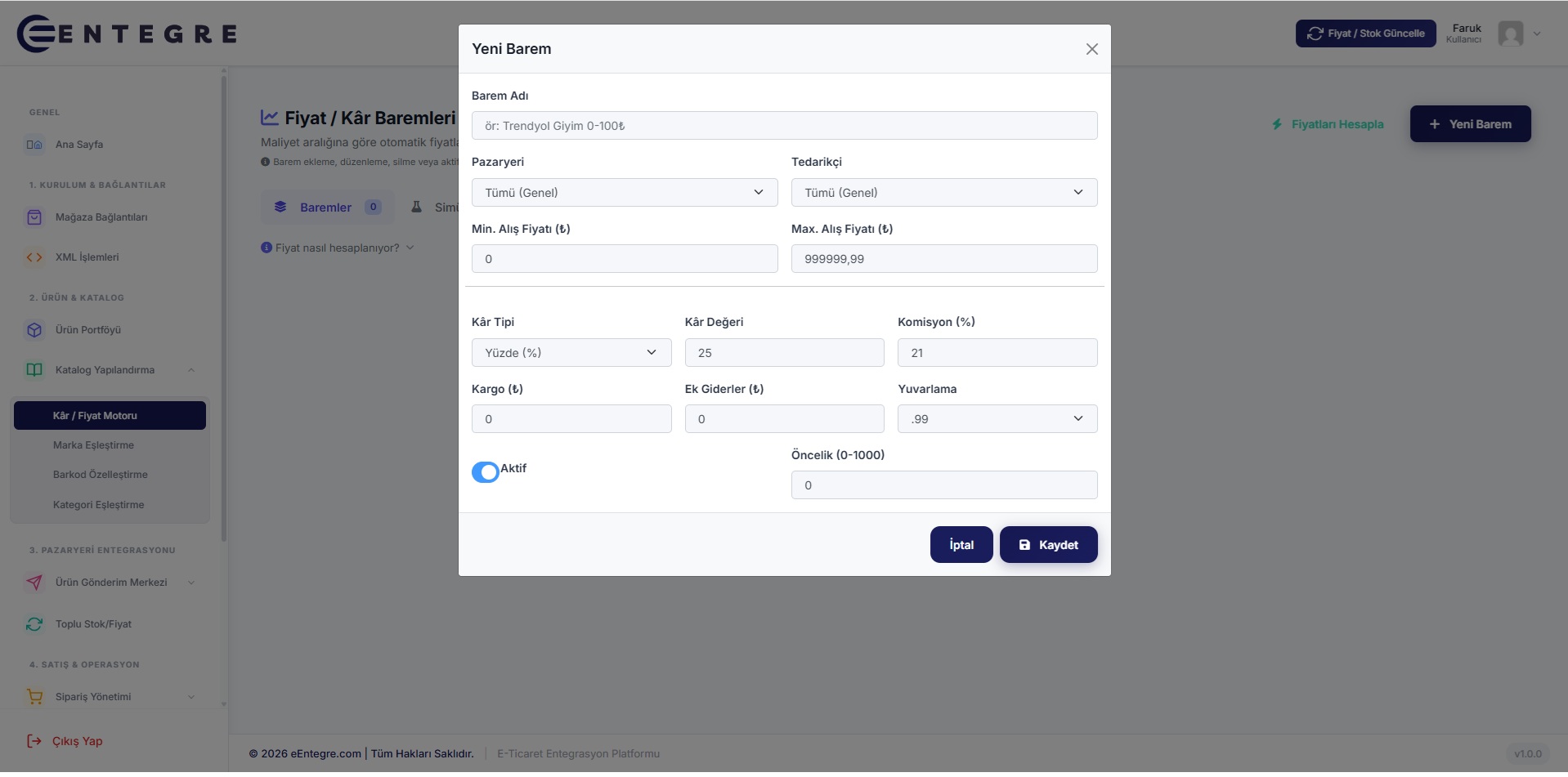Click the eEntegre.com footer link
This screenshot has height=777, width=1568.
[325, 754]
